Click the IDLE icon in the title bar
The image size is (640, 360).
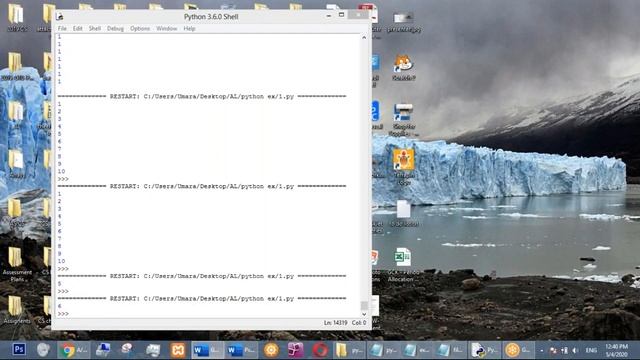pyautogui.click(x=60, y=16)
